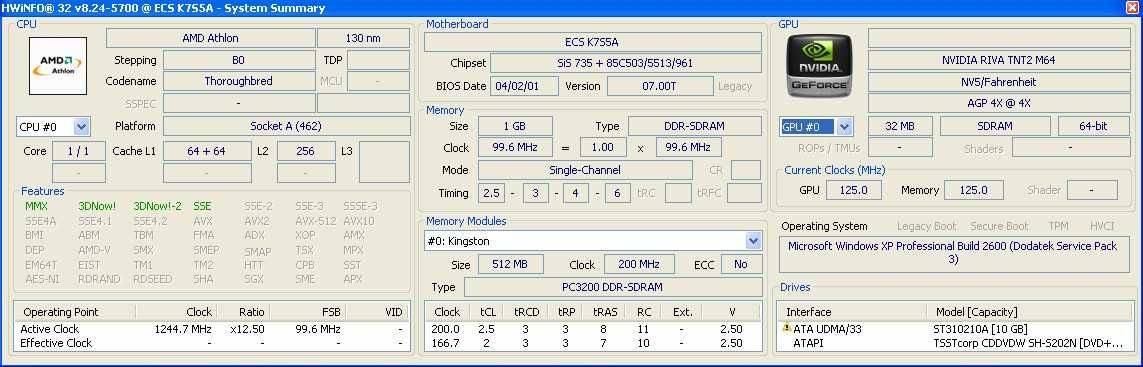Click the MMX feature label
The width and height of the screenshot is (1143, 367).
pos(36,206)
